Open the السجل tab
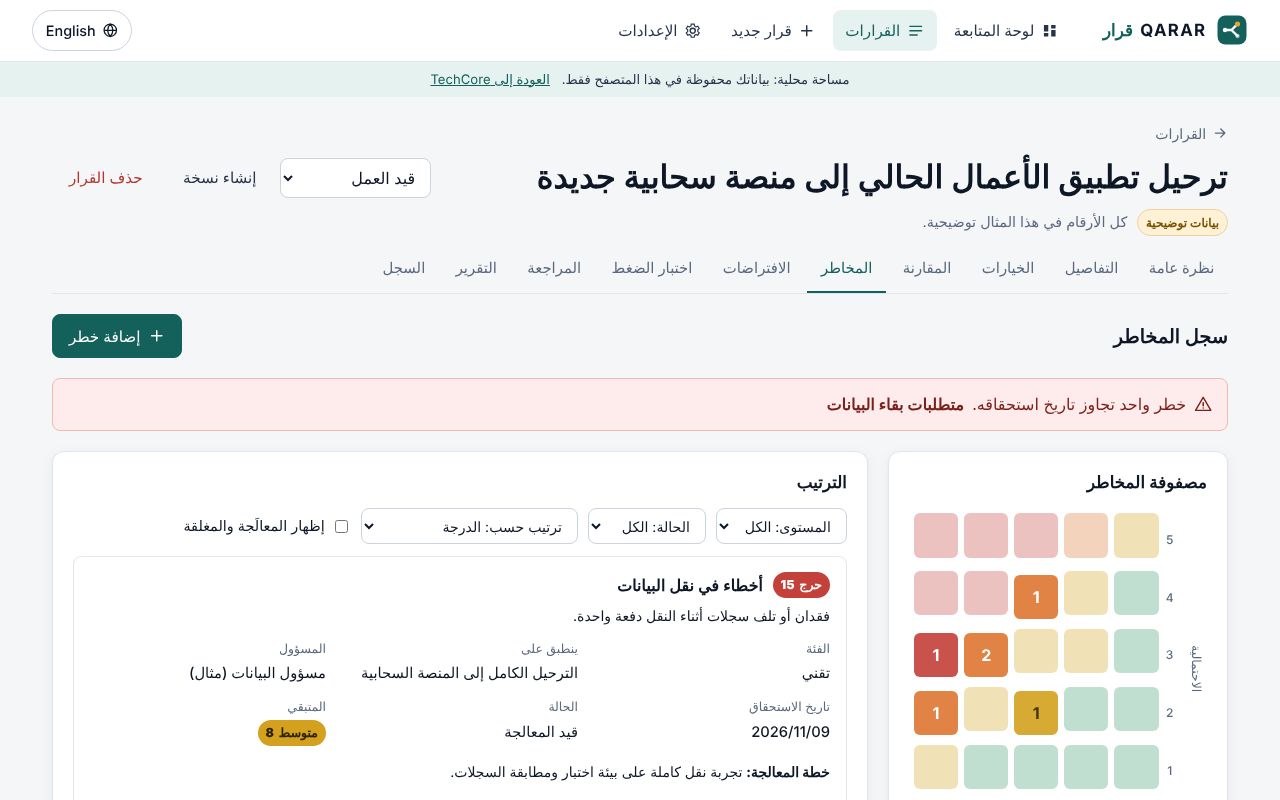This screenshot has width=1280, height=800. [404, 268]
